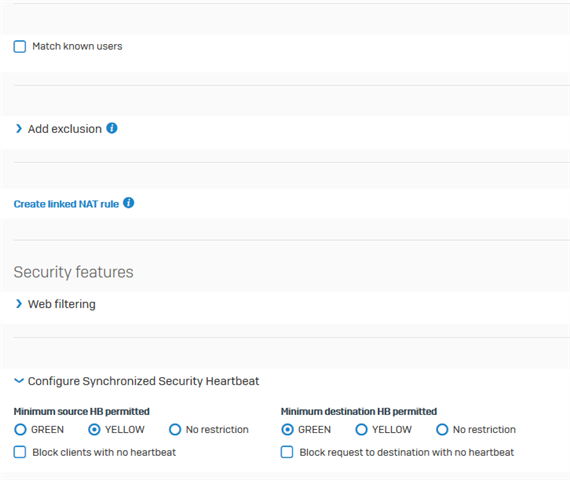This screenshot has height=480, width=570.
Task: Click chevron arrow before Add exclusion
Action: tap(19, 128)
